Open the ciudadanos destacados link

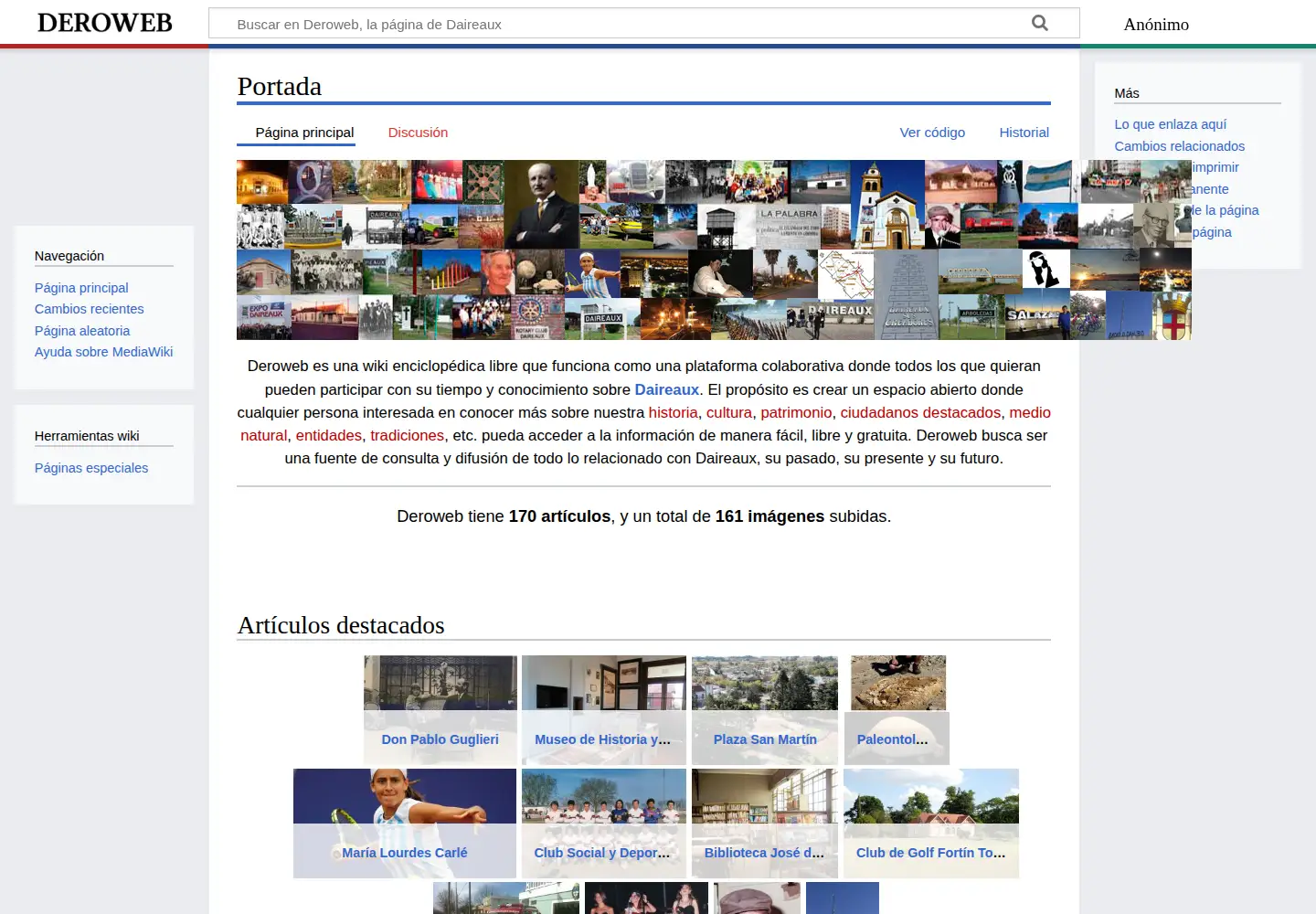pyautogui.click(x=920, y=412)
